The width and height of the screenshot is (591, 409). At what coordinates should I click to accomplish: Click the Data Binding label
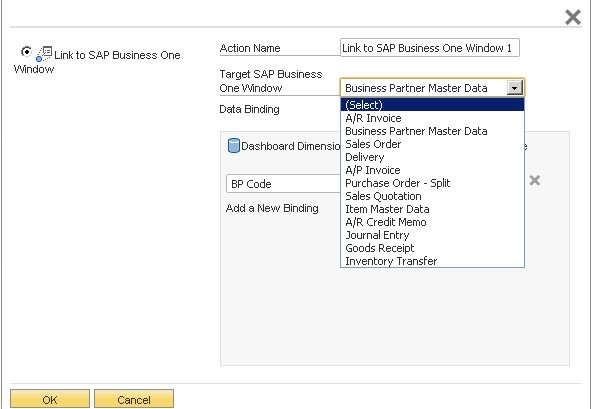pyautogui.click(x=250, y=109)
